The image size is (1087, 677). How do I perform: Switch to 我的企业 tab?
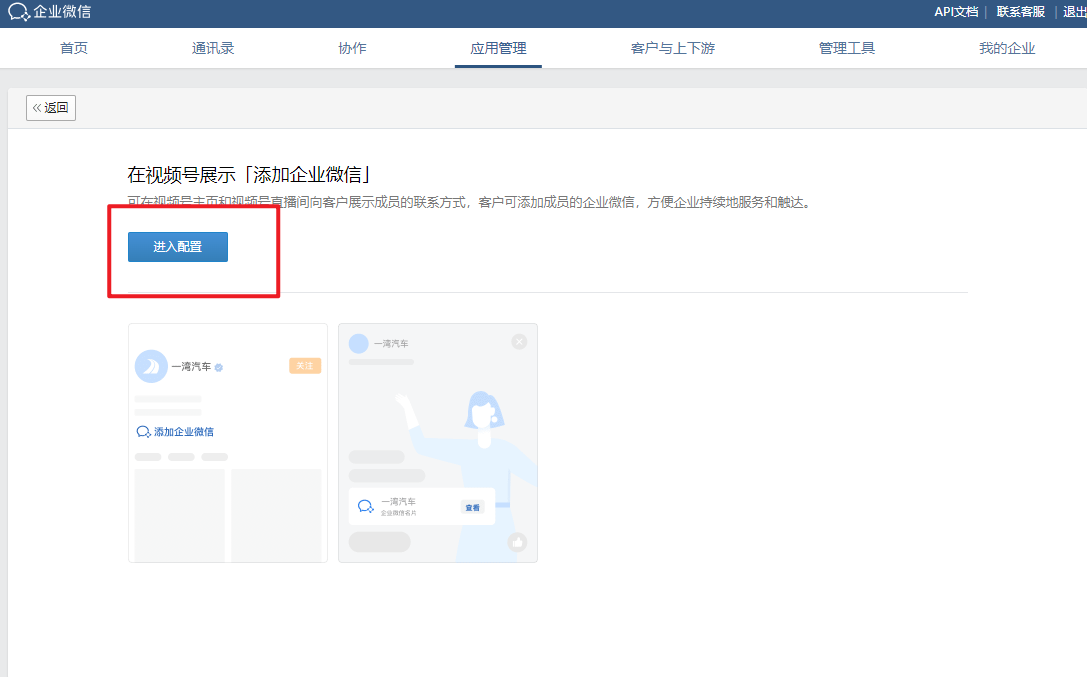[x=1007, y=48]
